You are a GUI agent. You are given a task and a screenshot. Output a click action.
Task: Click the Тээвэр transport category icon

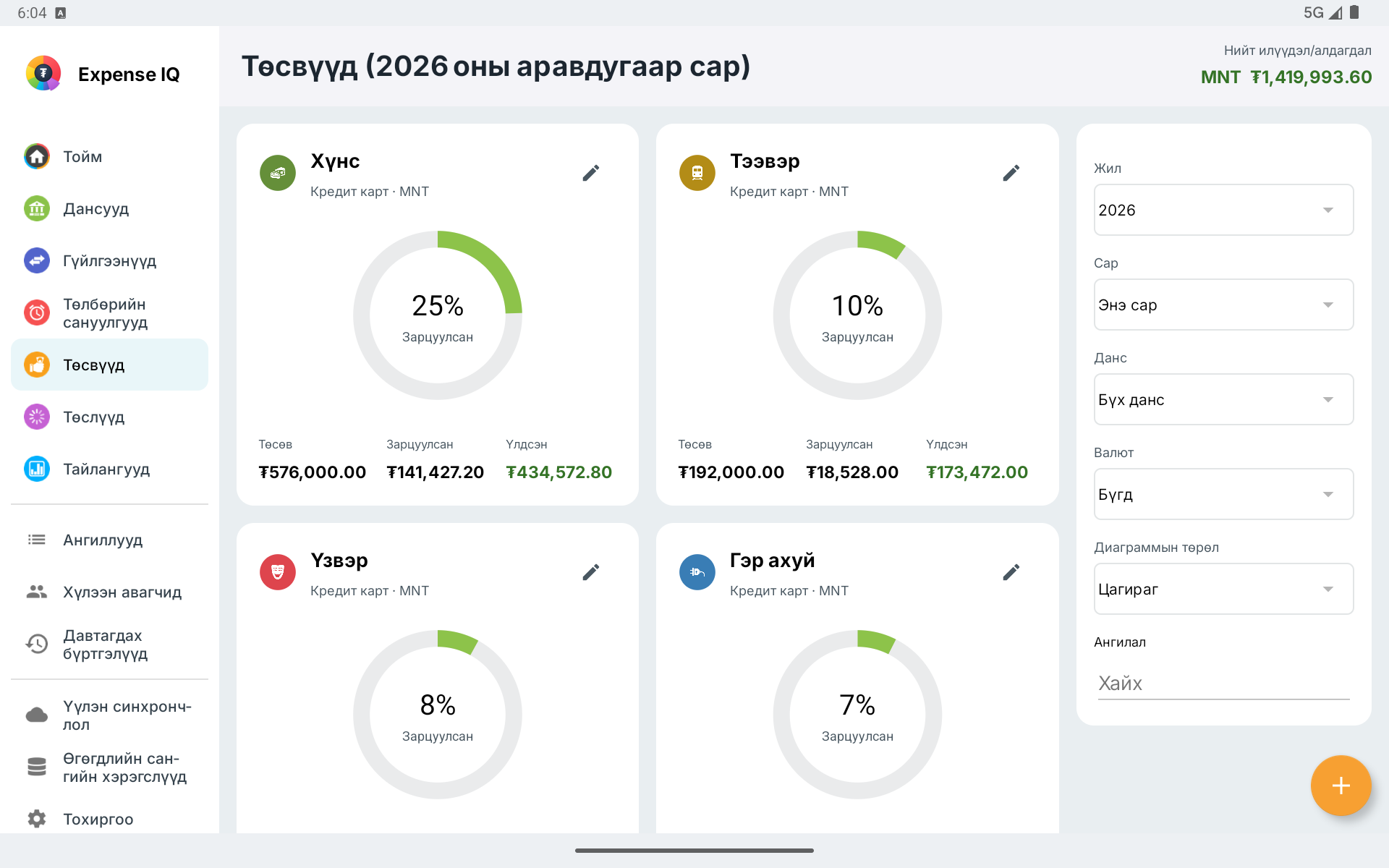[x=697, y=173]
